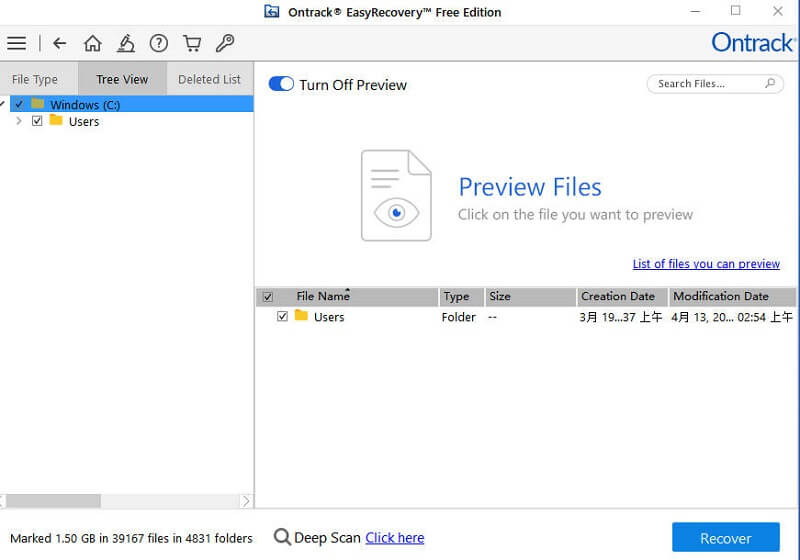Click the Folder type cell

pos(458,317)
